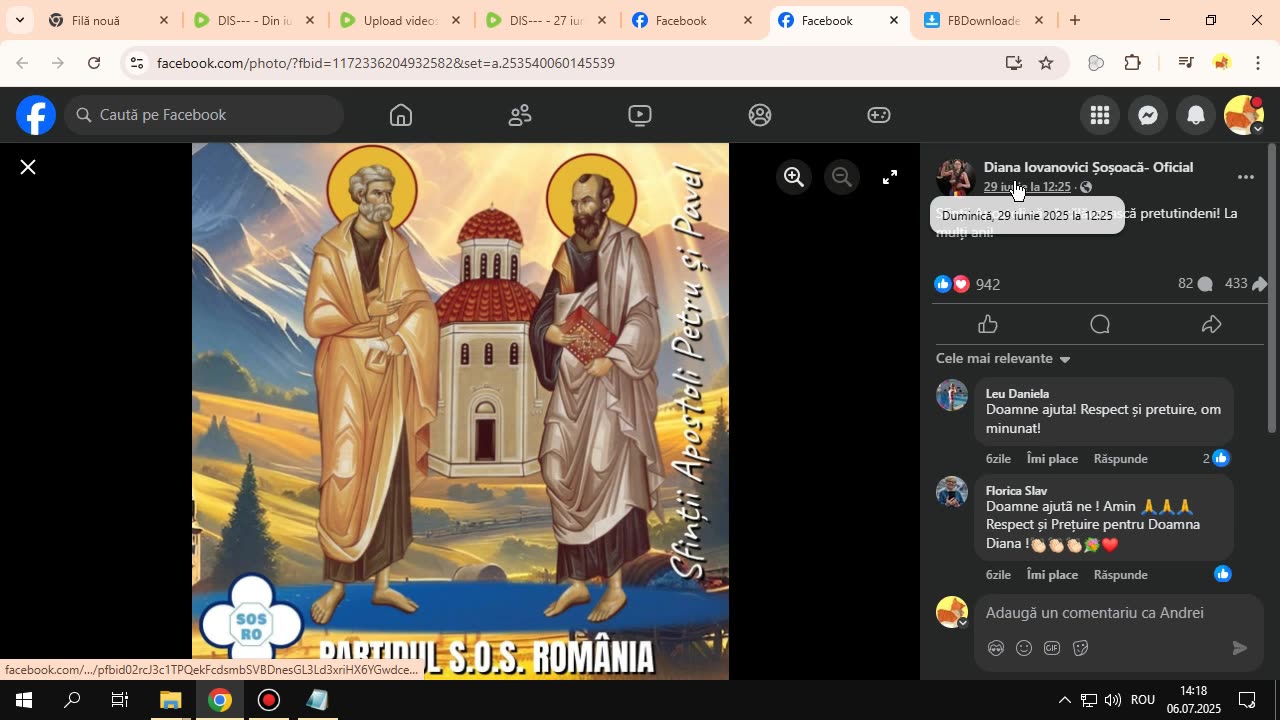Go back to the previous page
The image size is (1280, 720).
(22, 63)
